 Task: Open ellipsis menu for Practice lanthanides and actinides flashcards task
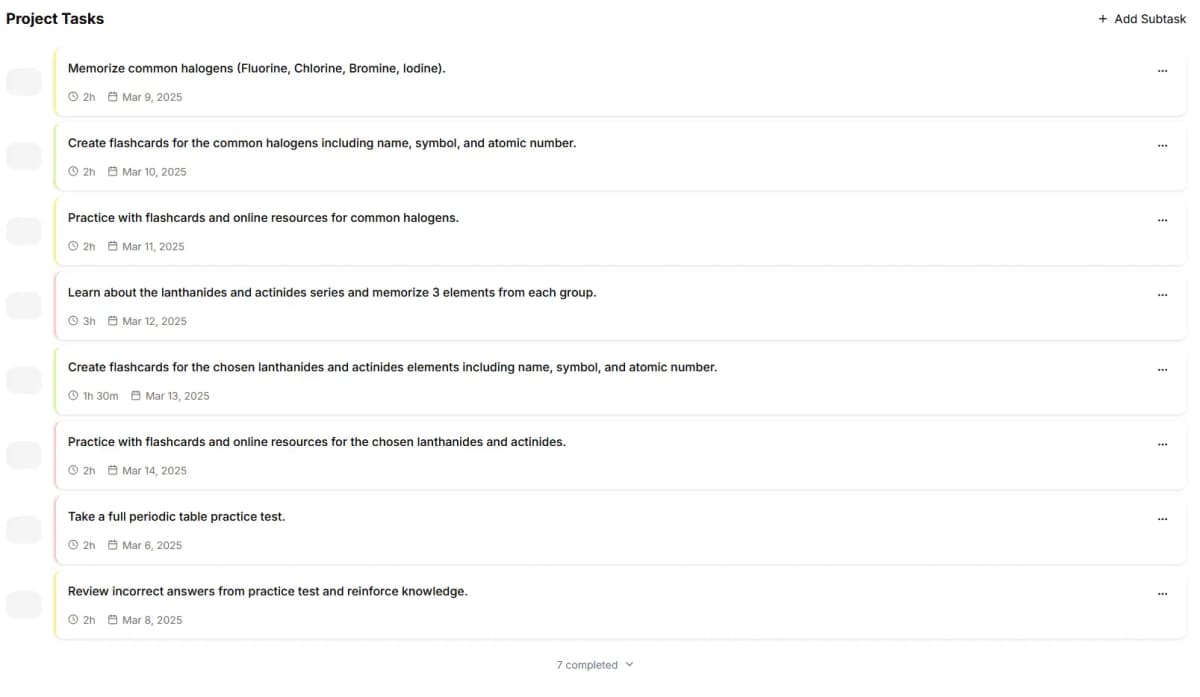[1162, 444]
